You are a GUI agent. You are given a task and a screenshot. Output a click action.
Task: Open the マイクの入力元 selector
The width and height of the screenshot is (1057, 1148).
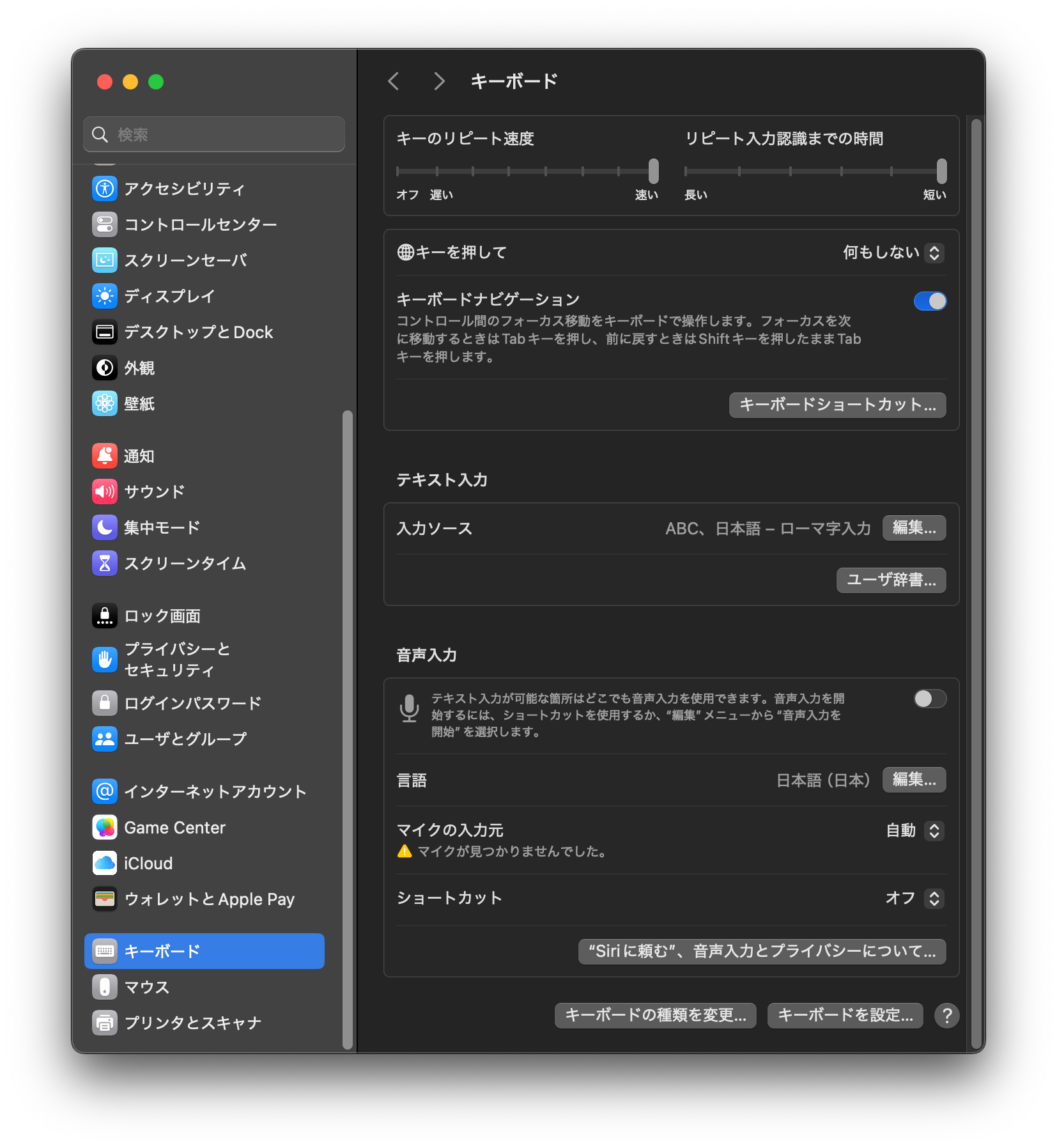point(913,830)
